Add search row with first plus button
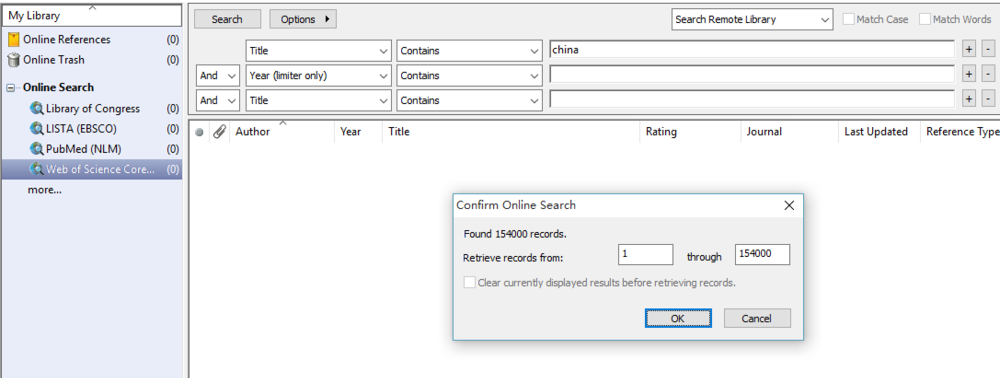This screenshot has height=378, width=1000. pos(969,49)
